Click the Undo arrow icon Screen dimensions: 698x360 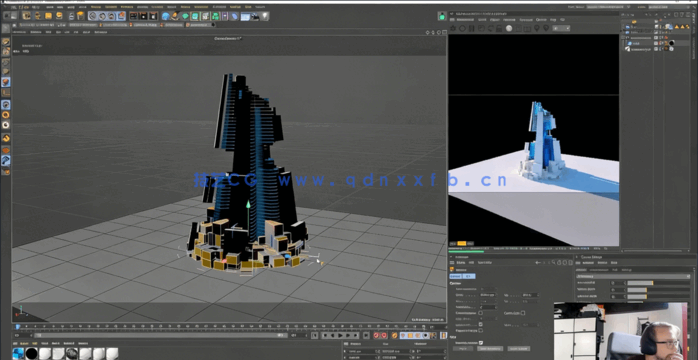[6, 16]
